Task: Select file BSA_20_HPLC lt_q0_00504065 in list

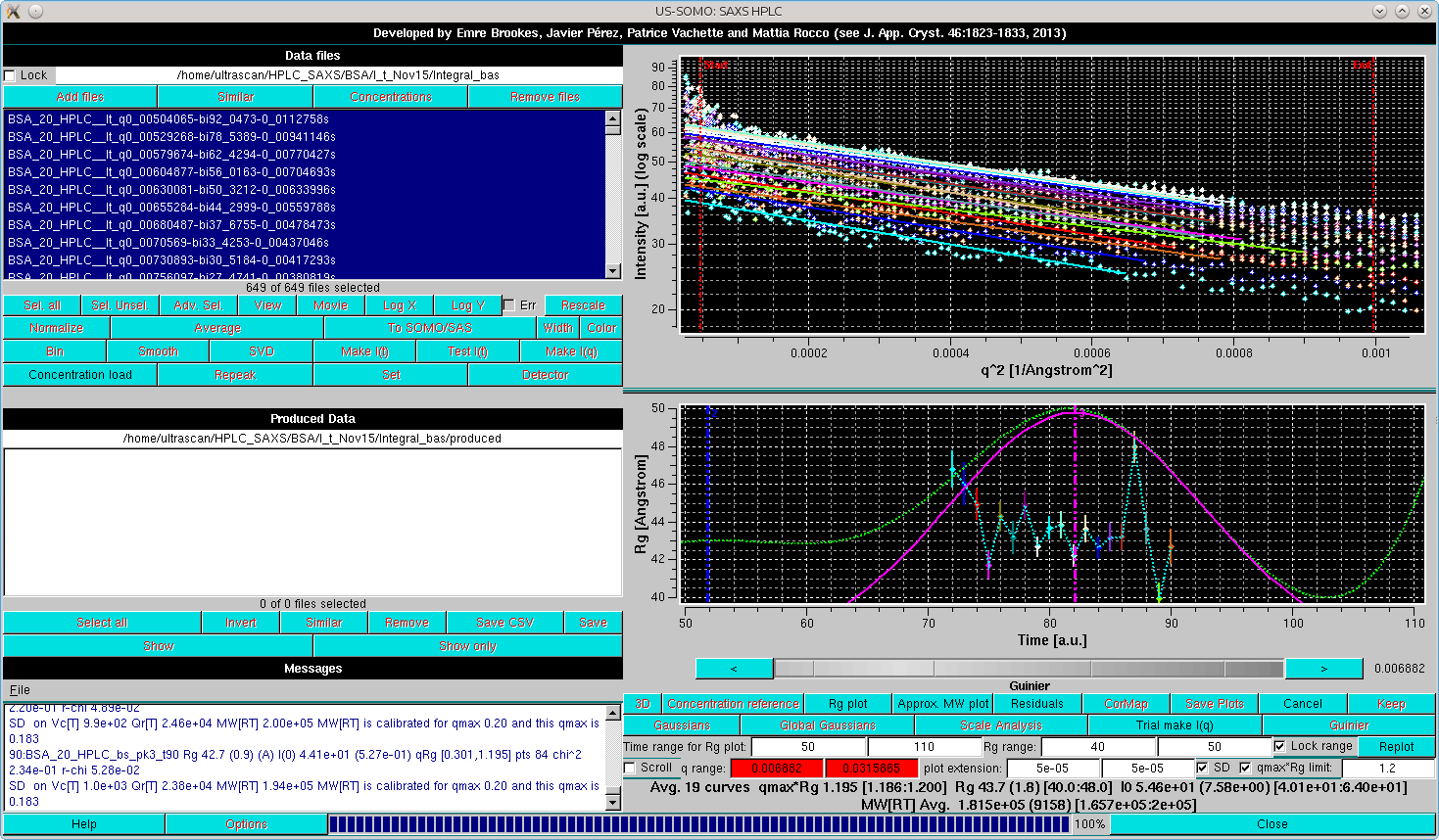Action: (x=305, y=119)
